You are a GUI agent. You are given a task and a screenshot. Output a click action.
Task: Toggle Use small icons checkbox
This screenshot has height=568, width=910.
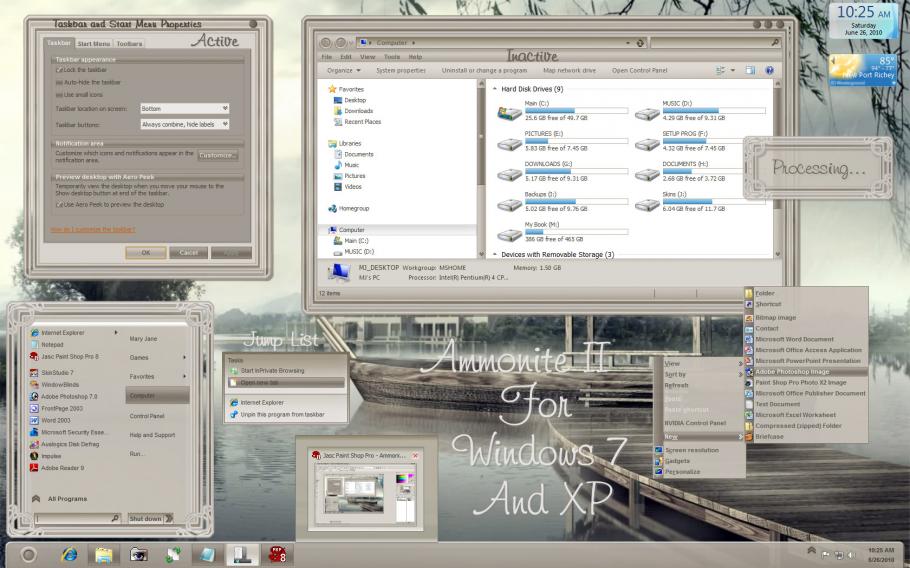point(59,95)
